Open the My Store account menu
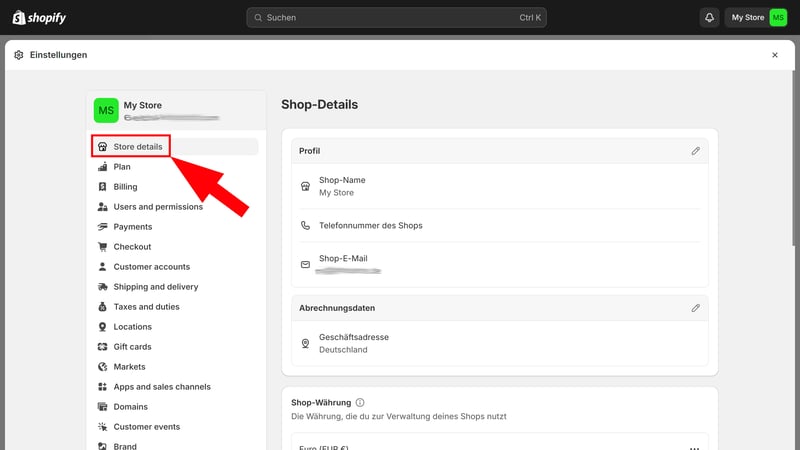Image resolution: width=800 pixels, height=450 pixels. [x=757, y=17]
